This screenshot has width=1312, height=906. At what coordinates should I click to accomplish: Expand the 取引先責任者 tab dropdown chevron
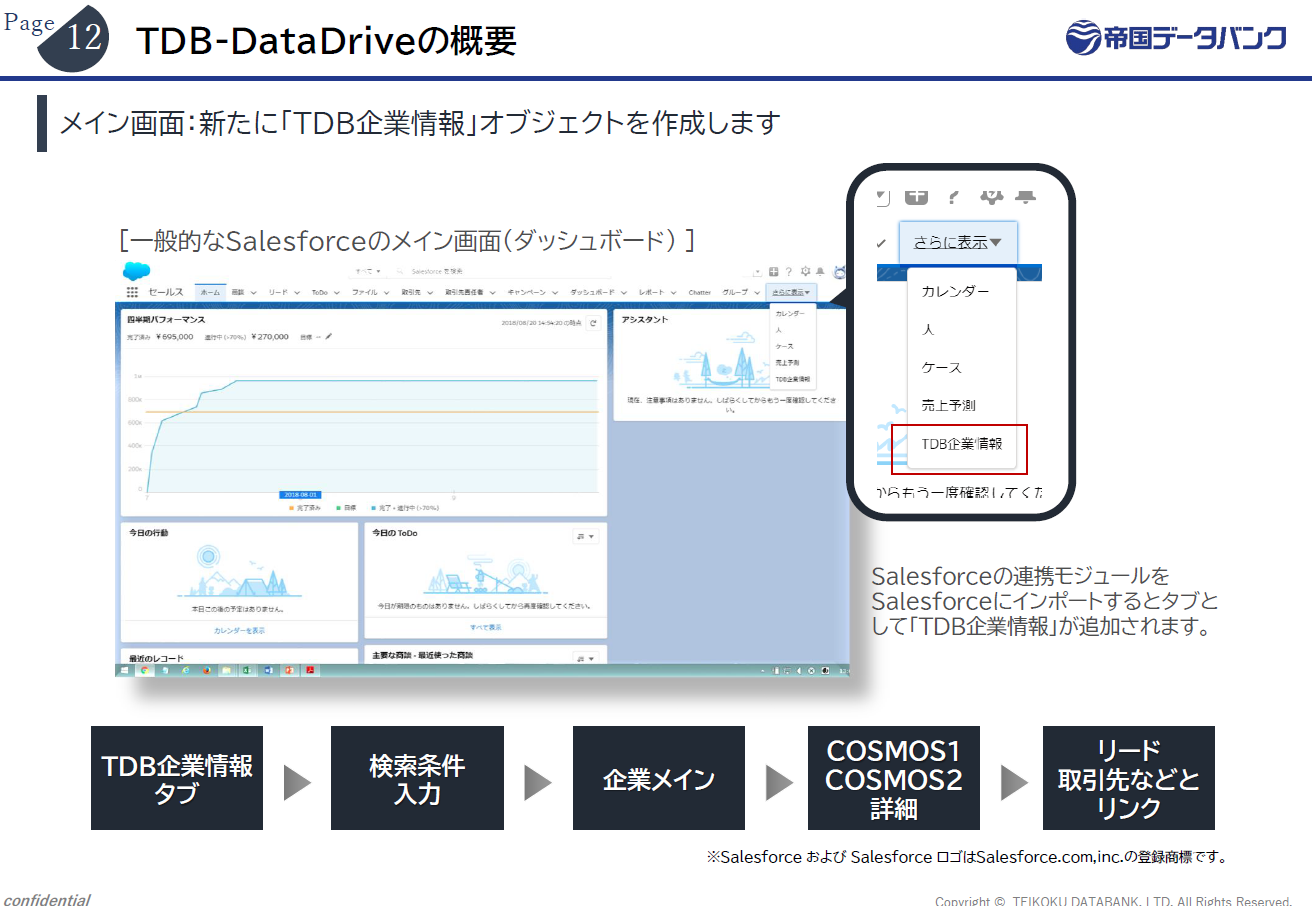click(x=493, y=293)
